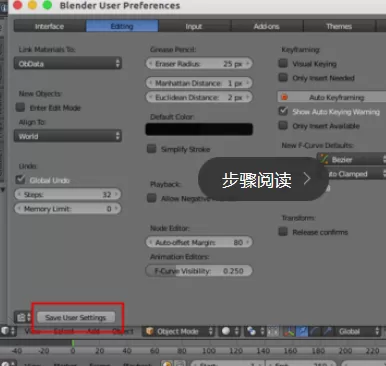Select the rotate manipulator arc icon
This screenshot has height=366, width=386.
pyautogui.click(x=314, y=331)
